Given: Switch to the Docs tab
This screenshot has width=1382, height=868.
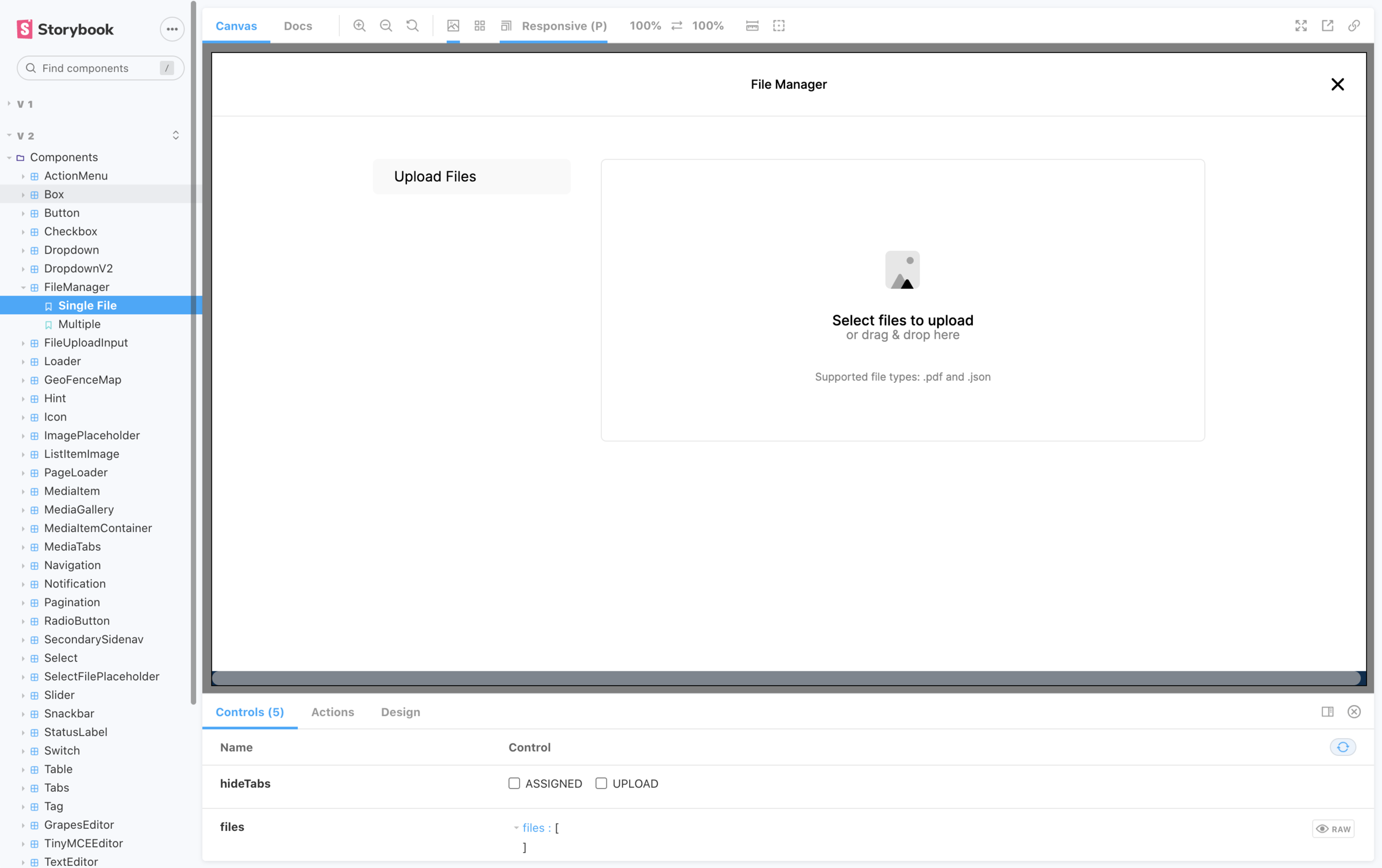Looking at the screenshot, I should tap(298, 26).
